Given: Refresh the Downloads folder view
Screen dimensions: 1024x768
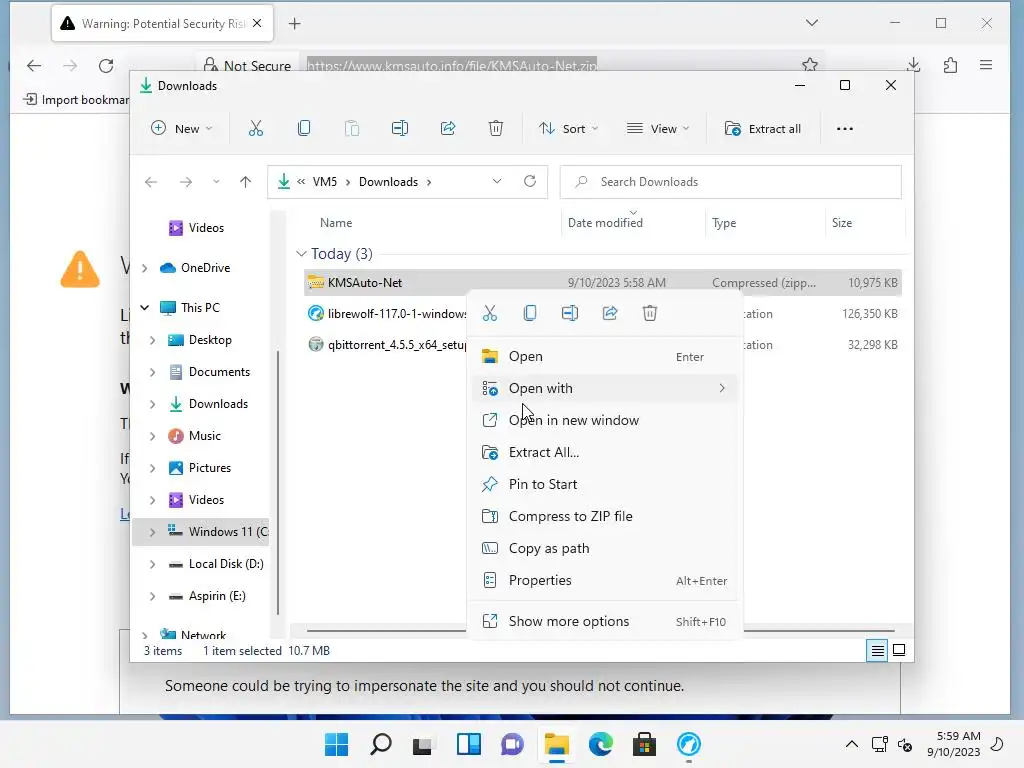Looking at the screenshot, I should [530, 182].
